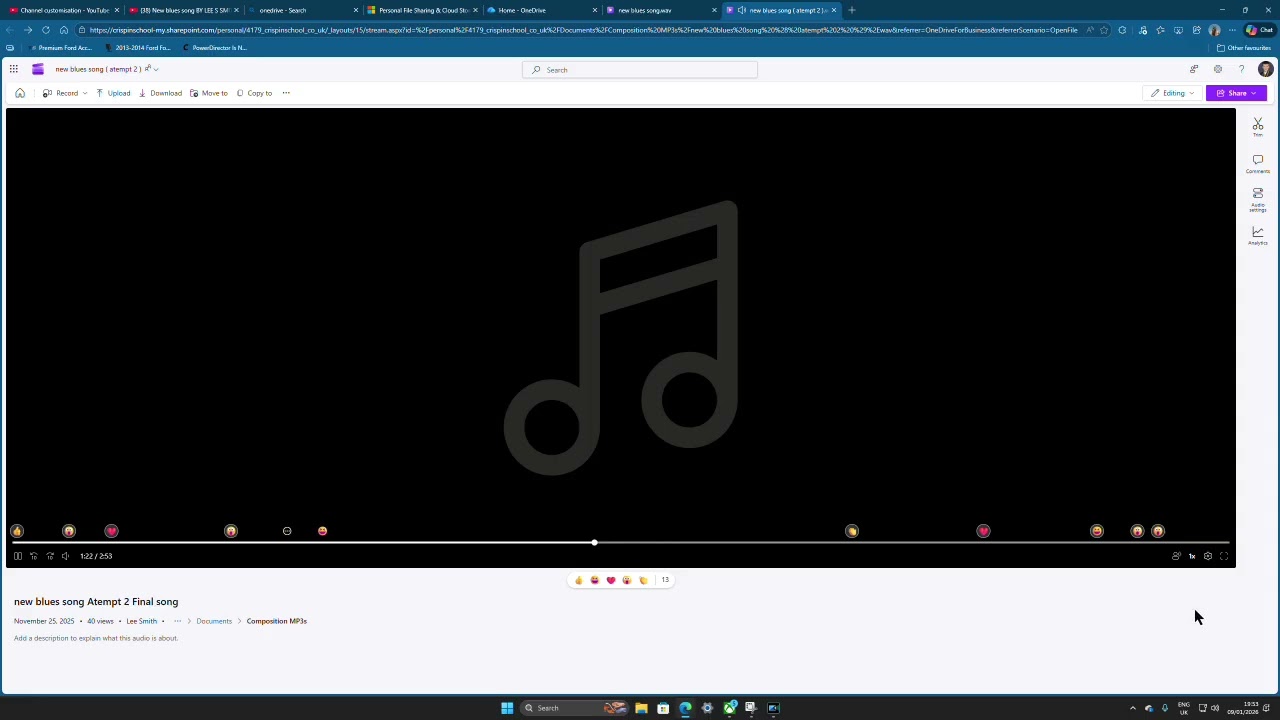Open a new browser tab
Image resolution: width=1280 pixels, height=720 pixels.
(x=852, y=10)
